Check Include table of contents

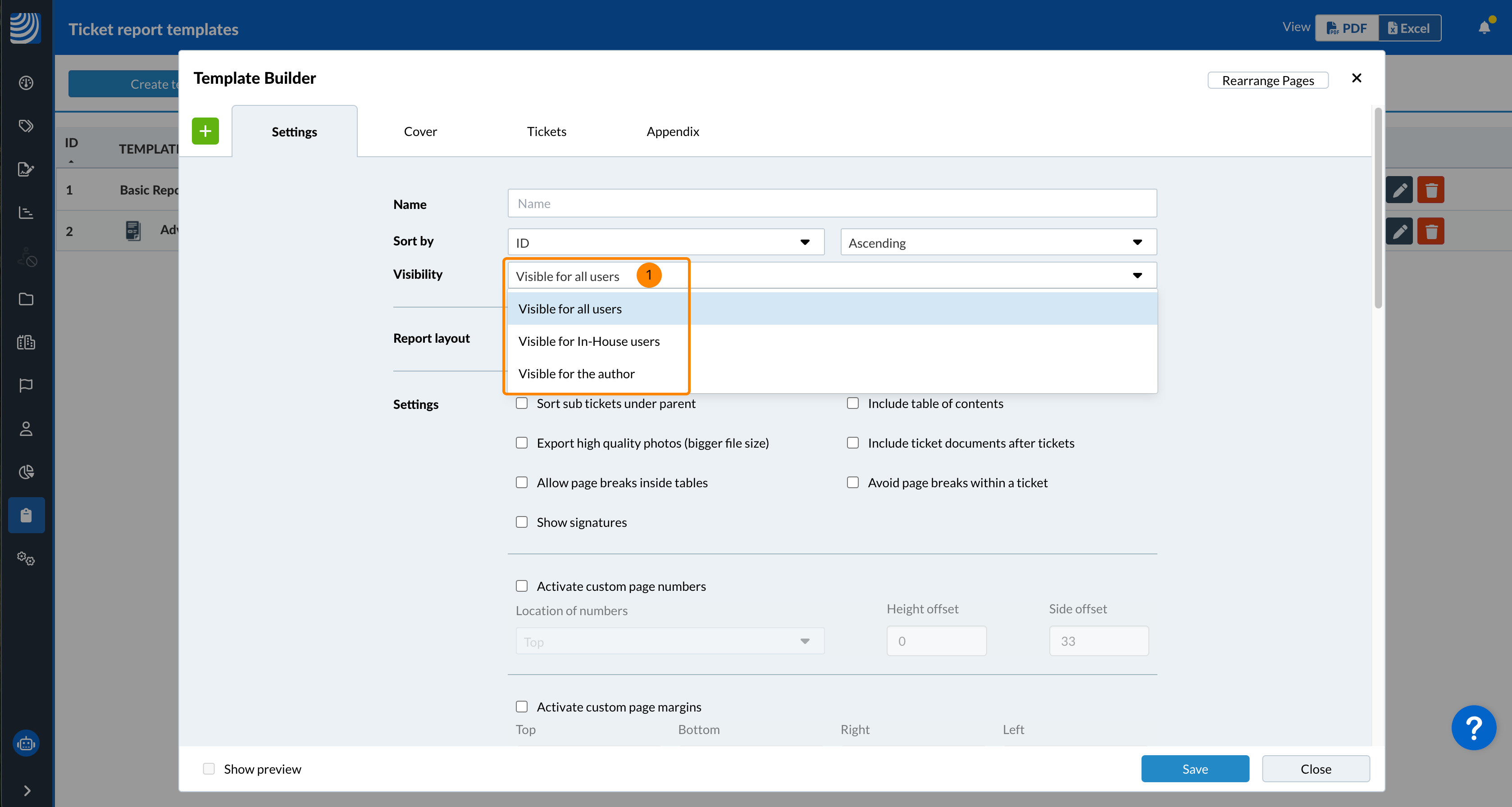click(x=852, y=403)
